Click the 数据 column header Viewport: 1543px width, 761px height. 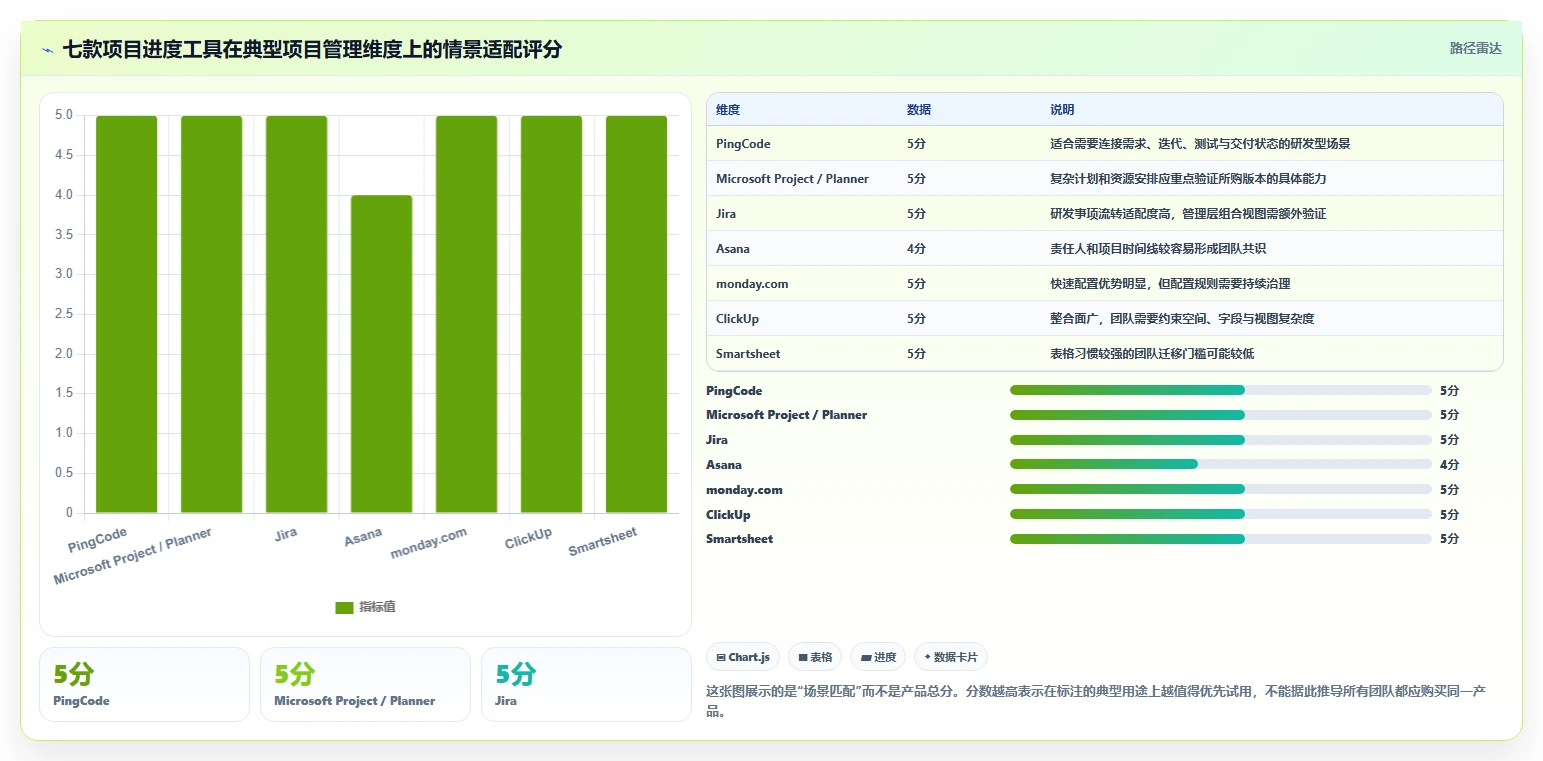(x=919, y=110)
